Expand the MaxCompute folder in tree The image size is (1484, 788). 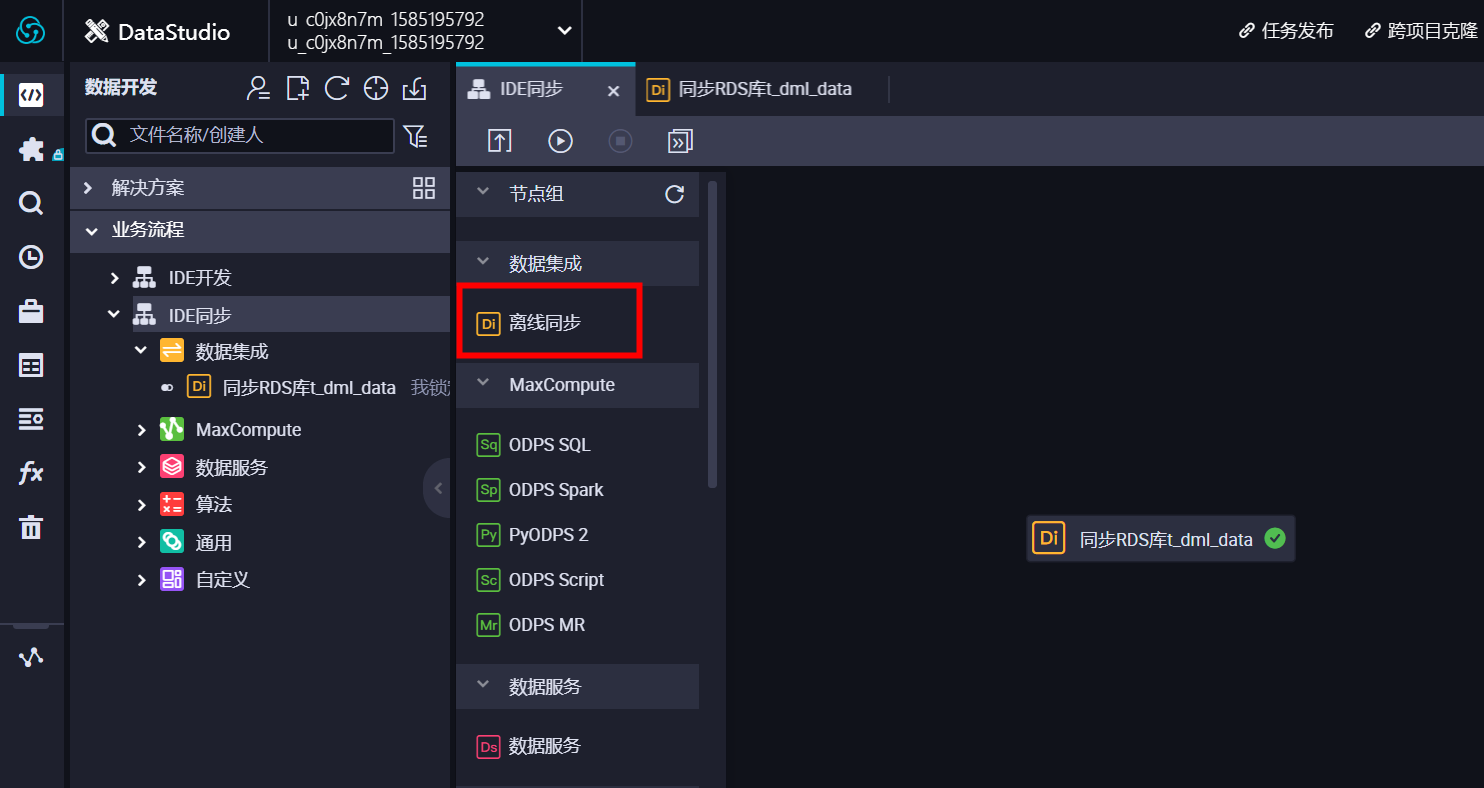click(141, 430)
